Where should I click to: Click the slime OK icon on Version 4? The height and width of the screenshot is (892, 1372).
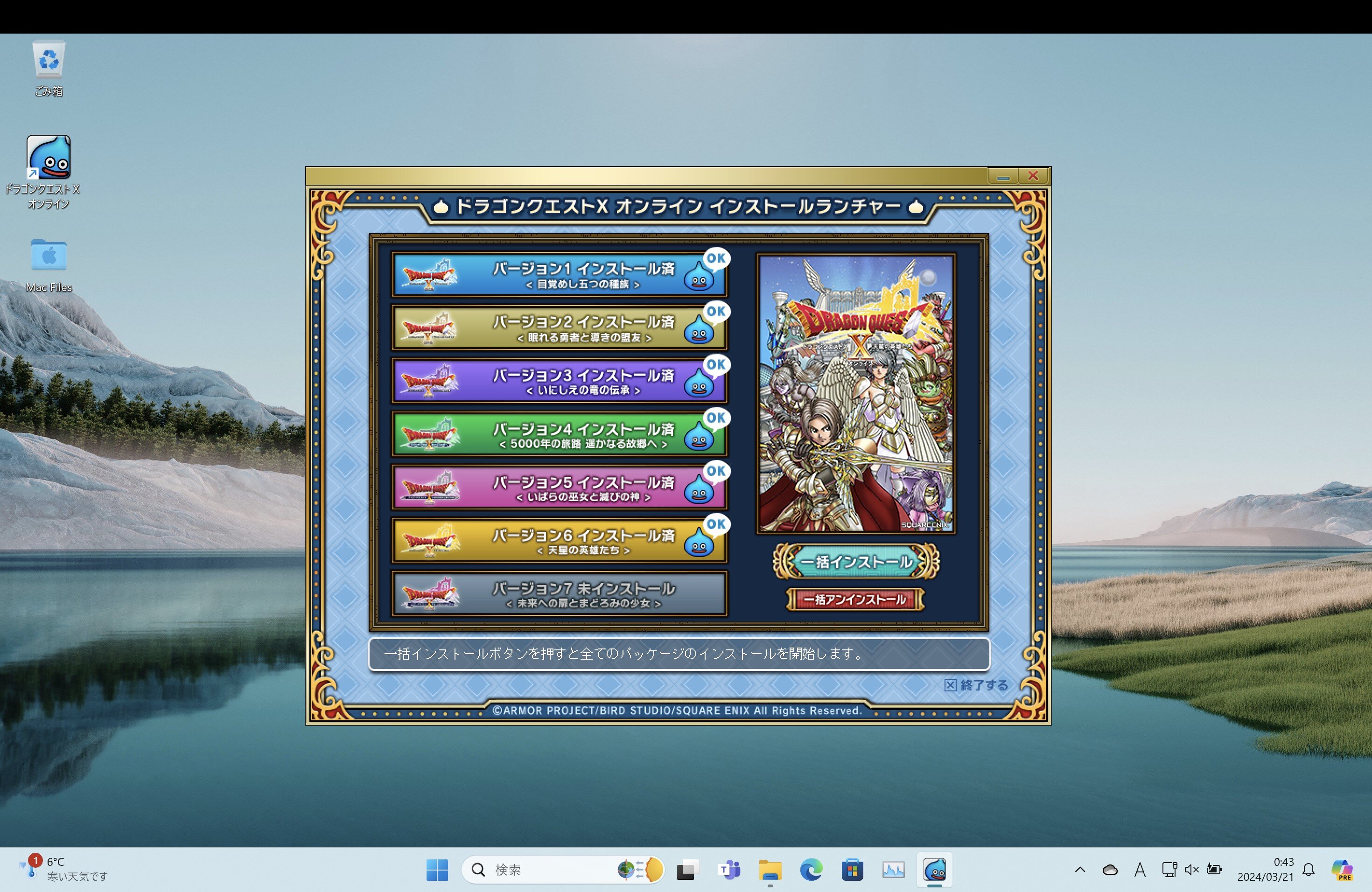[707, 429]
